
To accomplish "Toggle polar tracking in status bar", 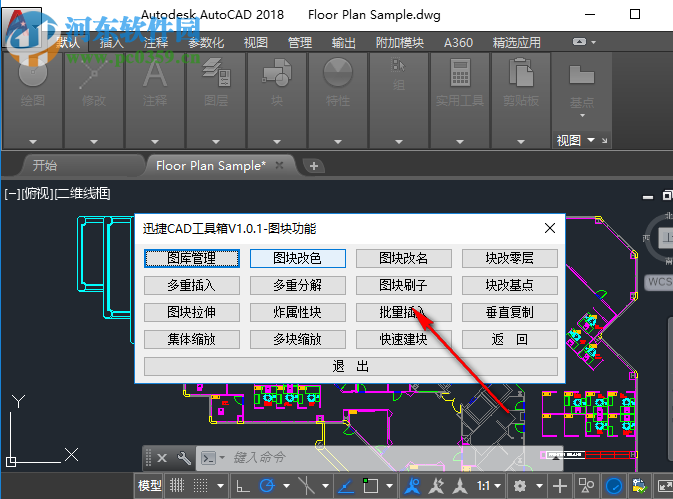I will click(x=267, y=486).
